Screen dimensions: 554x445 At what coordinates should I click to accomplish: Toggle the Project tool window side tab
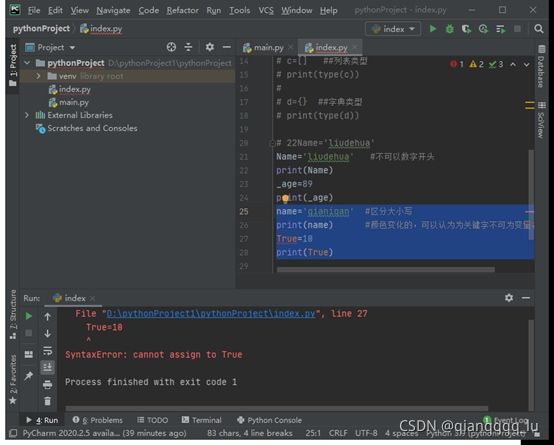(13, 65)
